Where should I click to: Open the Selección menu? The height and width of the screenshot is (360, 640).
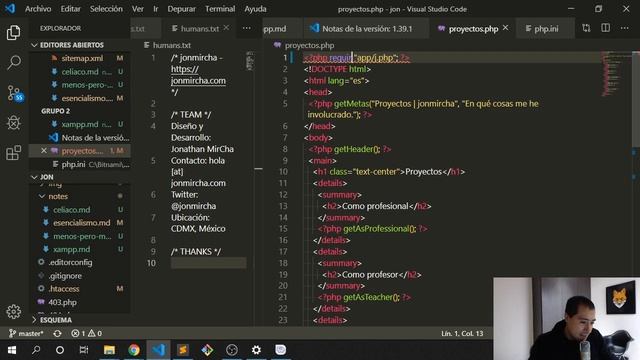[x=106, y=9]
